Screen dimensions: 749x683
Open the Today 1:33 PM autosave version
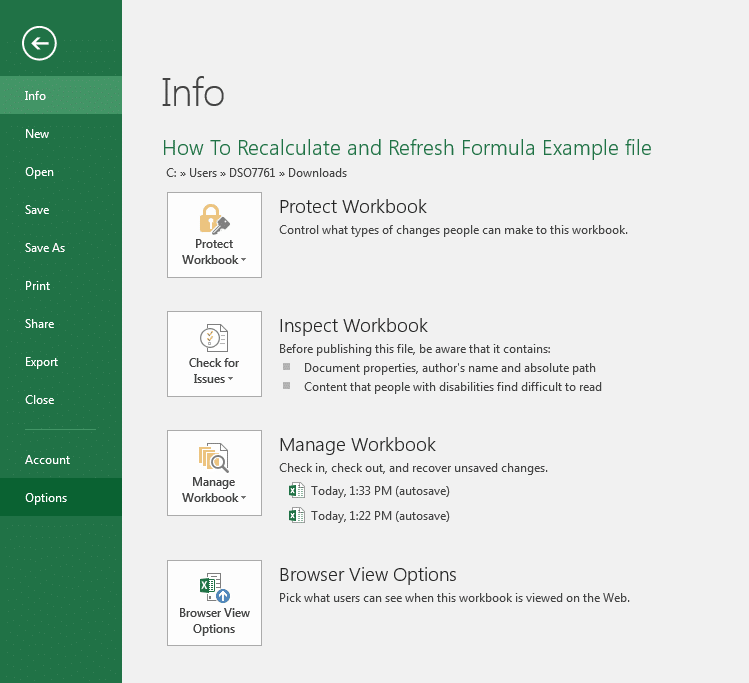click(380, 490)
